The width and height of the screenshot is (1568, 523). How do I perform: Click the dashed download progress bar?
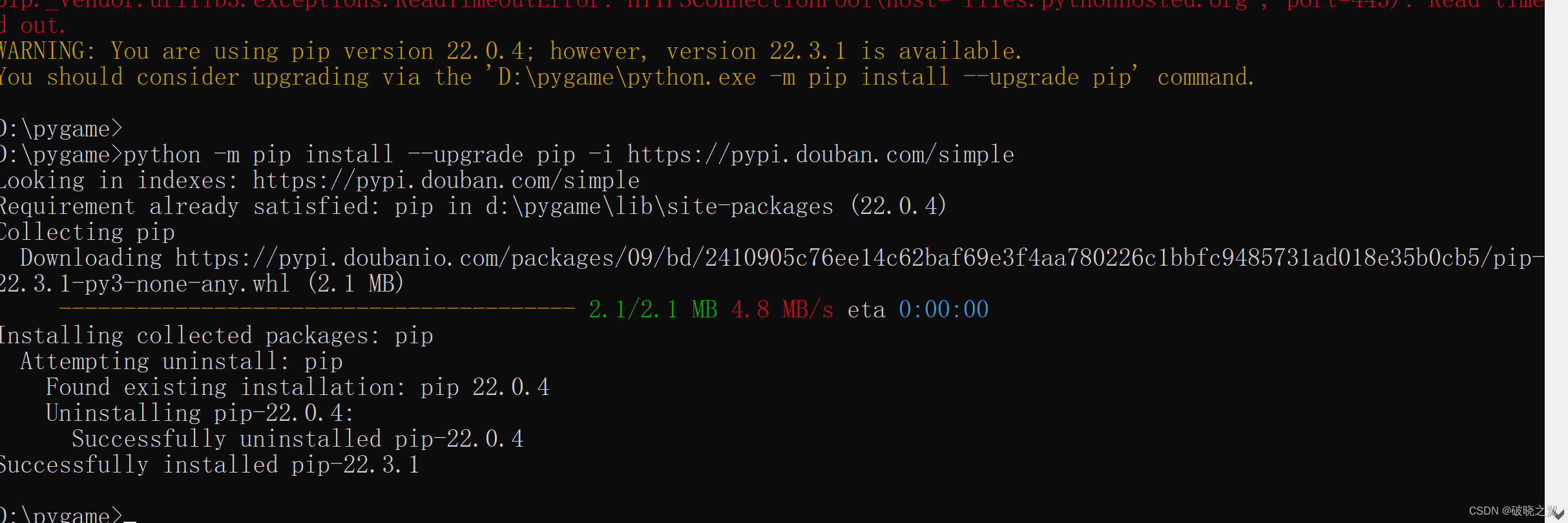pos(317,310)
